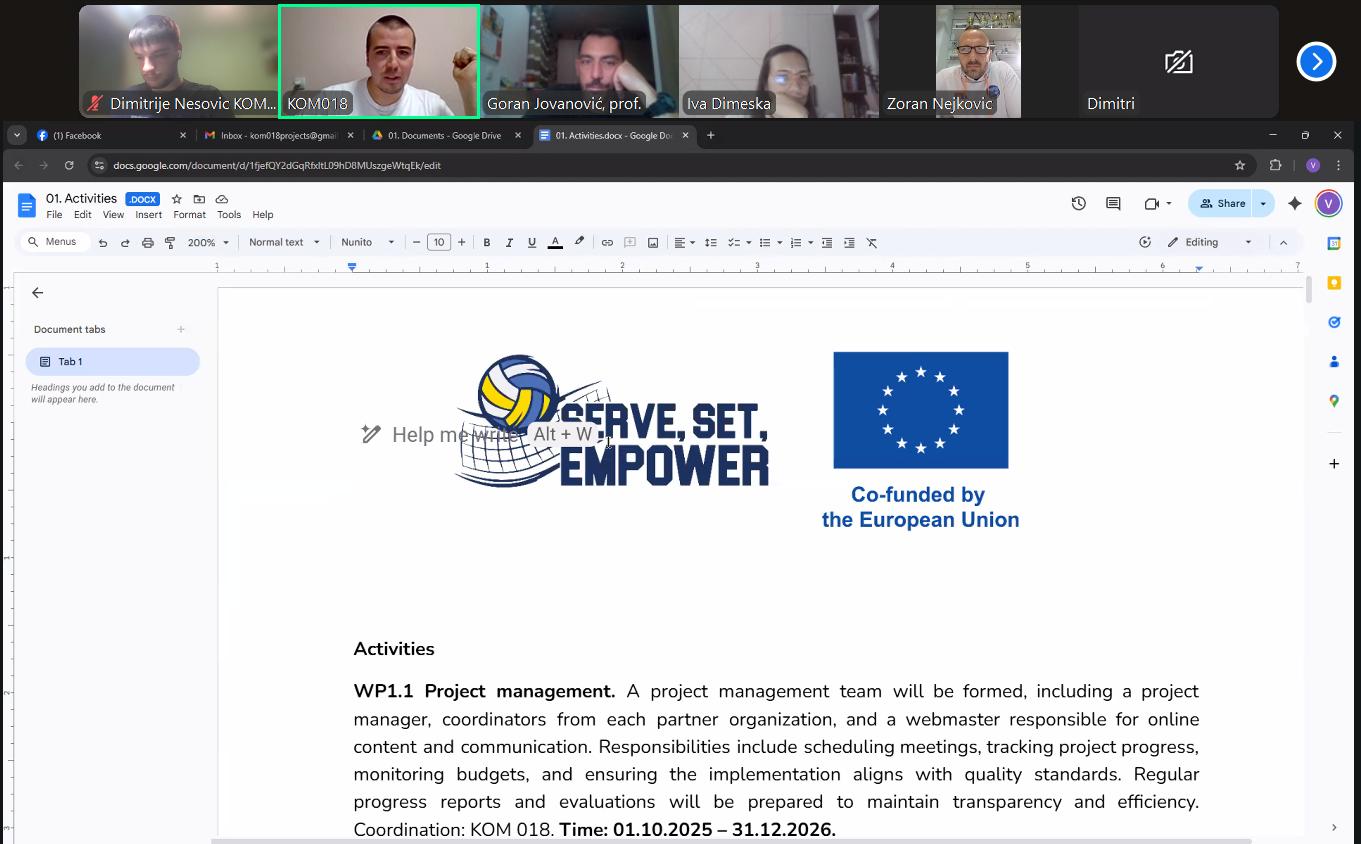Expand the Normal text style dropdown

284,242
